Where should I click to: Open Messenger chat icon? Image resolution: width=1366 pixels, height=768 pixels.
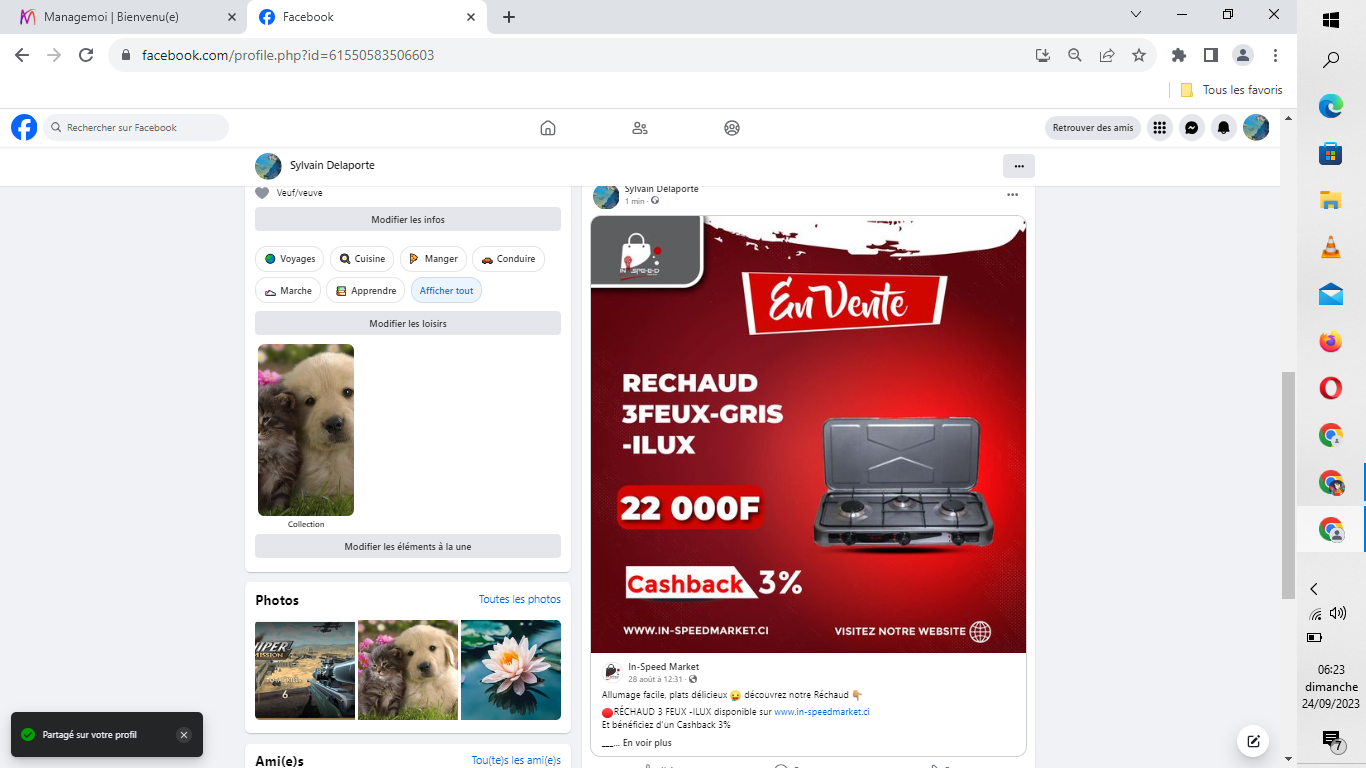[1191, 128]
